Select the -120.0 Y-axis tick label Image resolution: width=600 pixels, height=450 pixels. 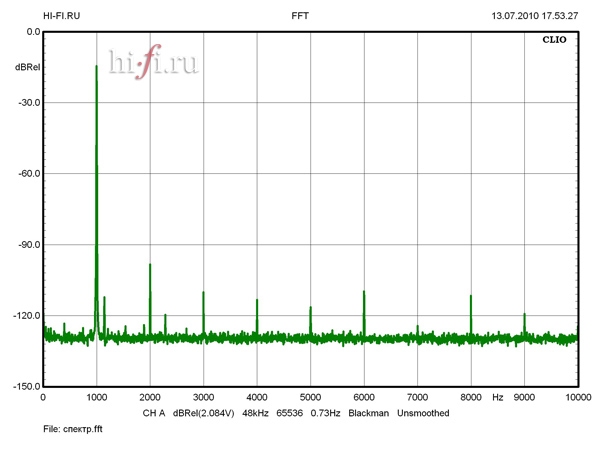(25, 315)
